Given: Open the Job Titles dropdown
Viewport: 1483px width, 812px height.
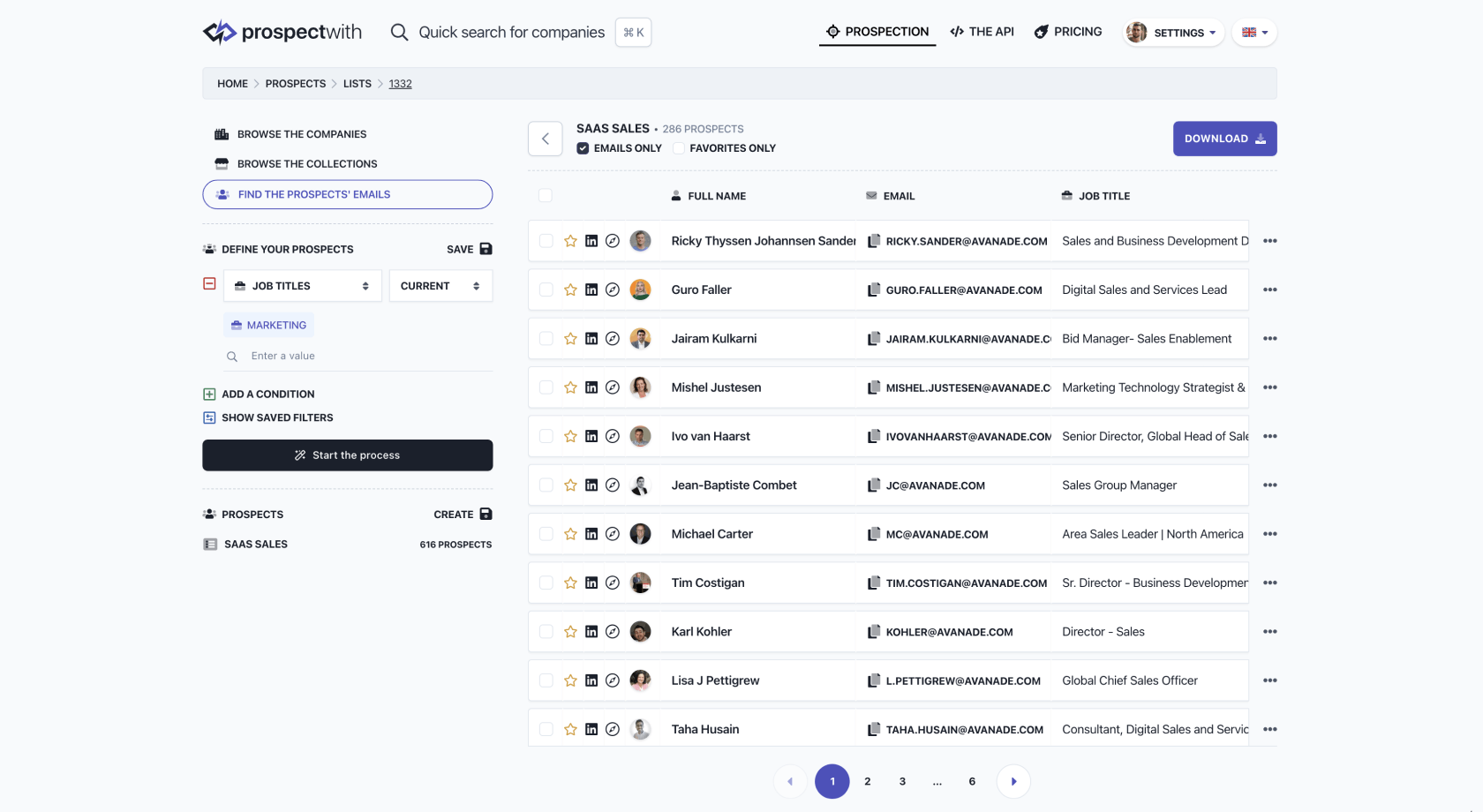Looking at the screenshot, I should point(303,286).
